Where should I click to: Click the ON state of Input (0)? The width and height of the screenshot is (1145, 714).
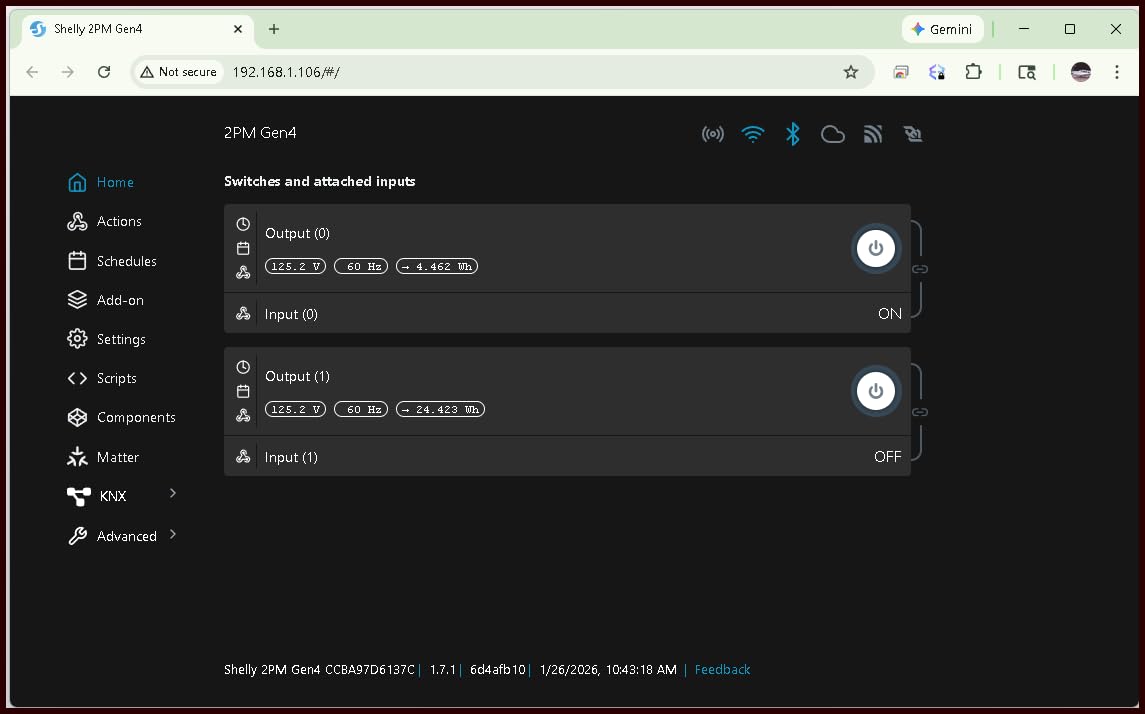pos(889,314)
